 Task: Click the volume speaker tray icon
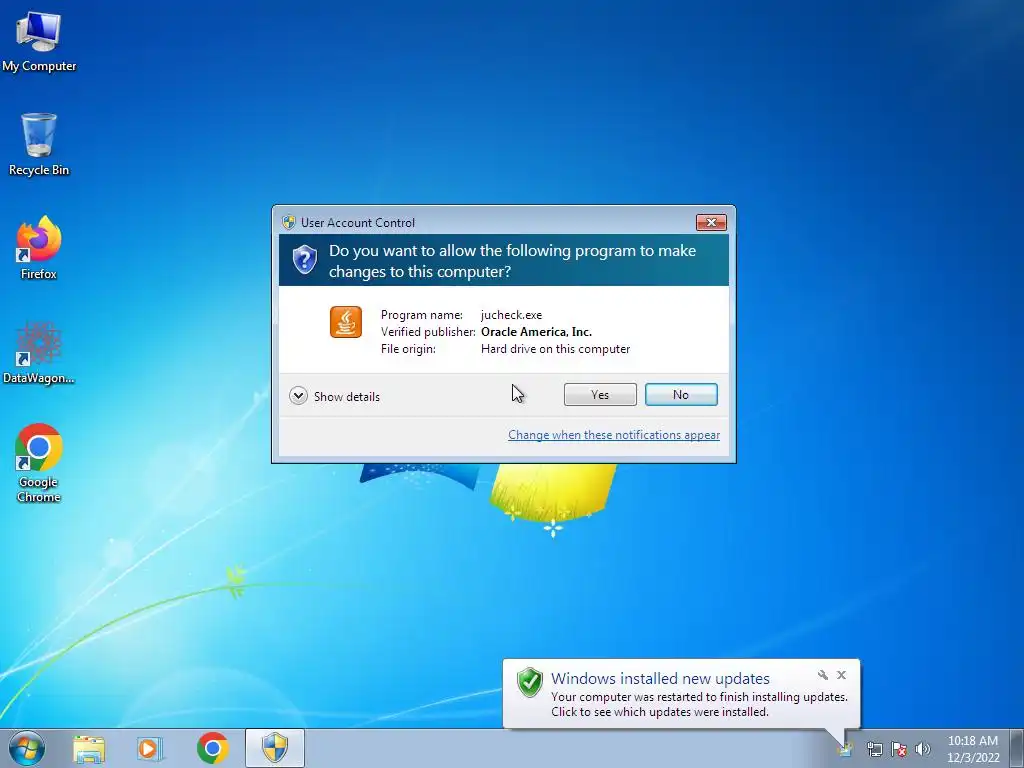[923, 749]
